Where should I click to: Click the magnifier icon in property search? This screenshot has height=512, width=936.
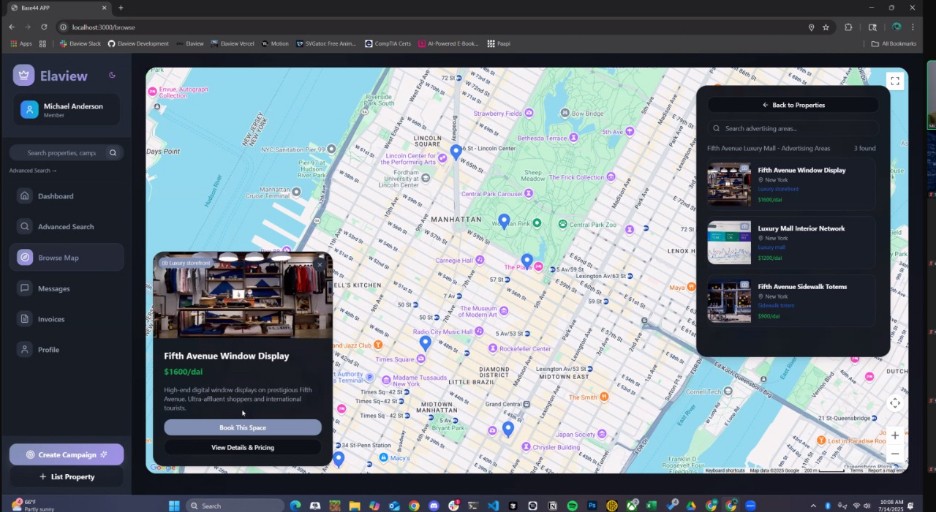113,153
